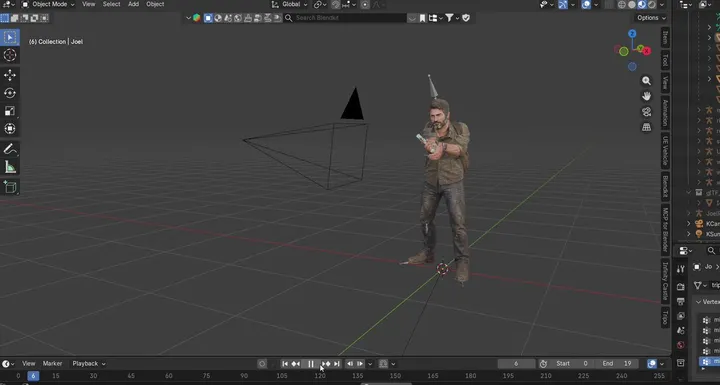Select the Measure tool
This screenshot has width=720, height=385.
tap(10, 167)
